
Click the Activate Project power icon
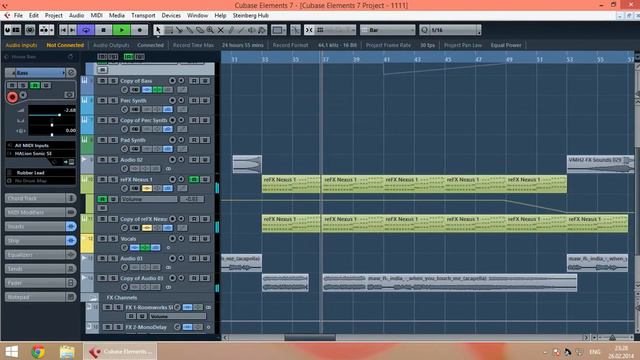pos(8,30)
